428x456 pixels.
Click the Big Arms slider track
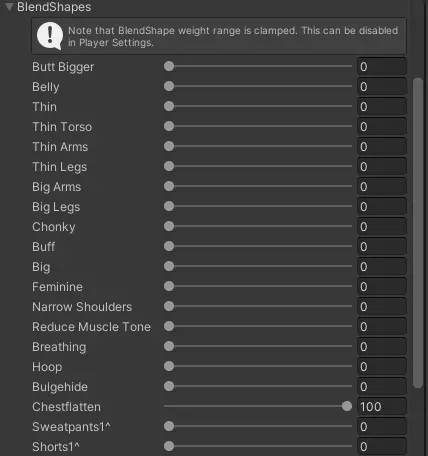(x=258, y=186)
